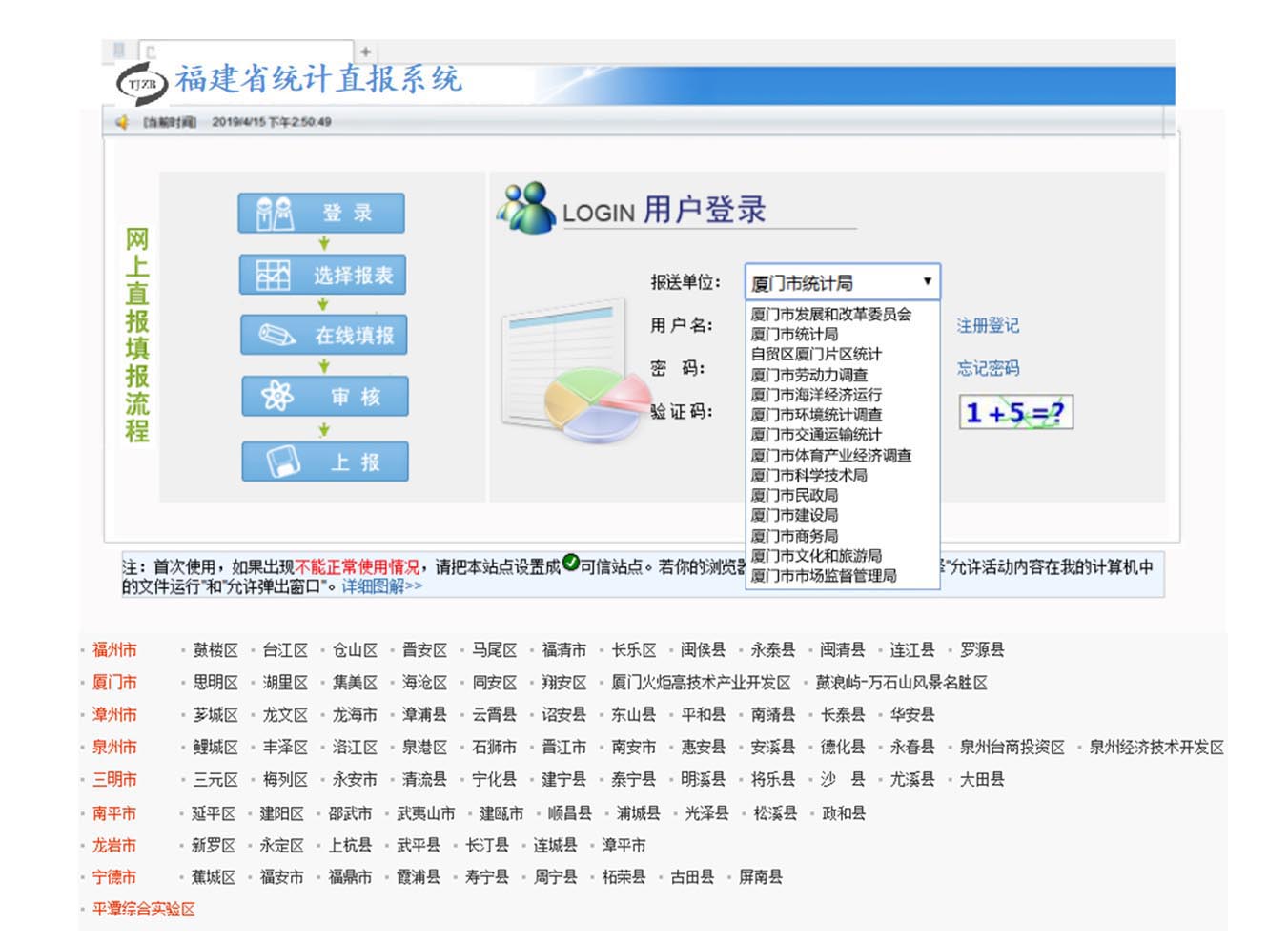Click the 湖里区 district link
This screenshot has height=944, width=1288.
(x=285, y=683)
